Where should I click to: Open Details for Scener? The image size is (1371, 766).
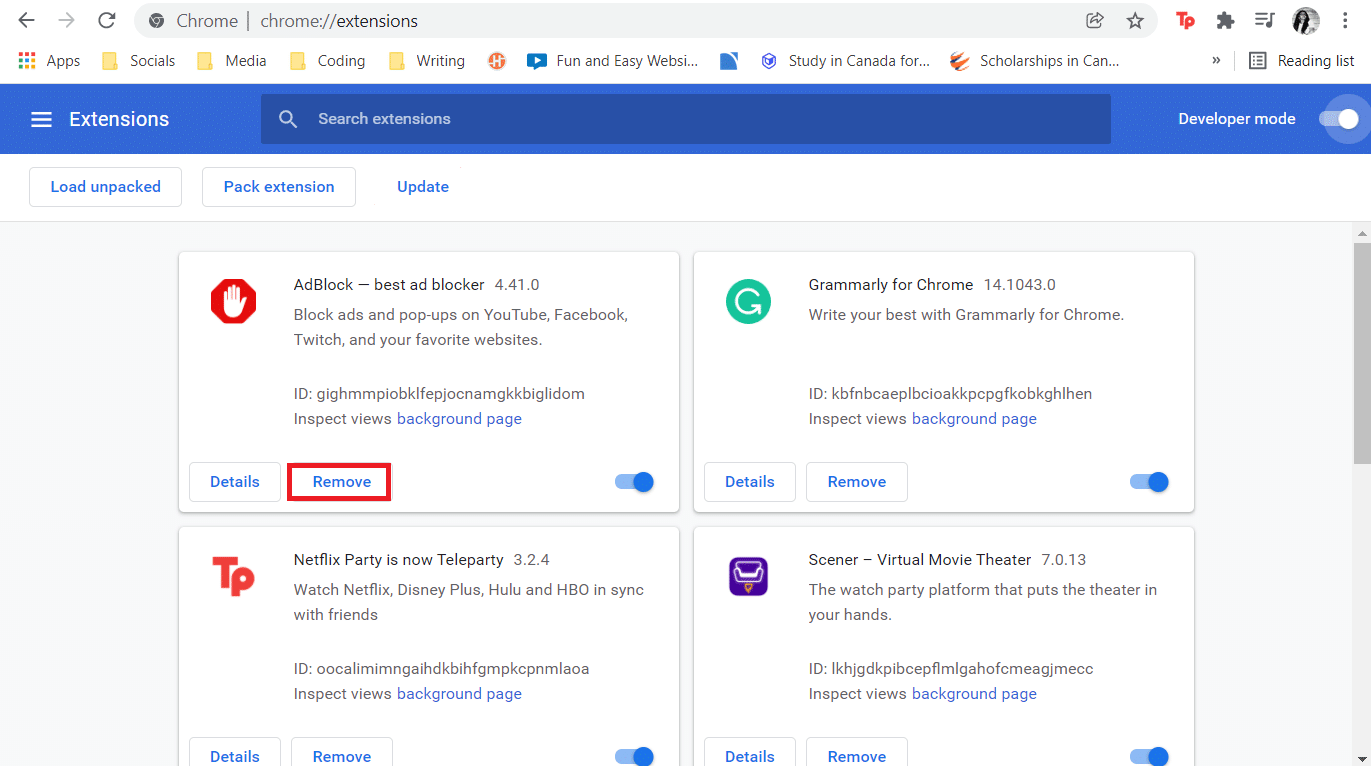750,752
